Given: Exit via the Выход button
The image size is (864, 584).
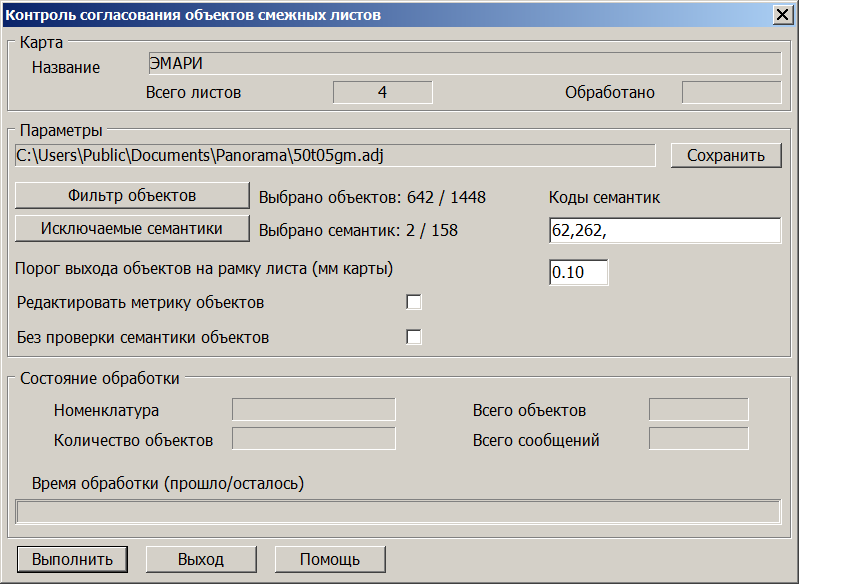Looking at the screenshot, I should [x=201, y=559].
